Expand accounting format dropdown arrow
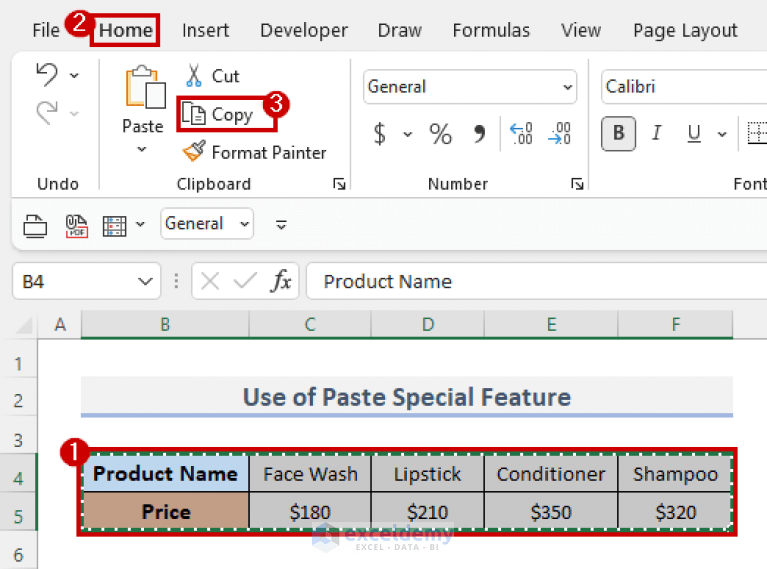Screen dimensions: 767x569 pos(407,134)
